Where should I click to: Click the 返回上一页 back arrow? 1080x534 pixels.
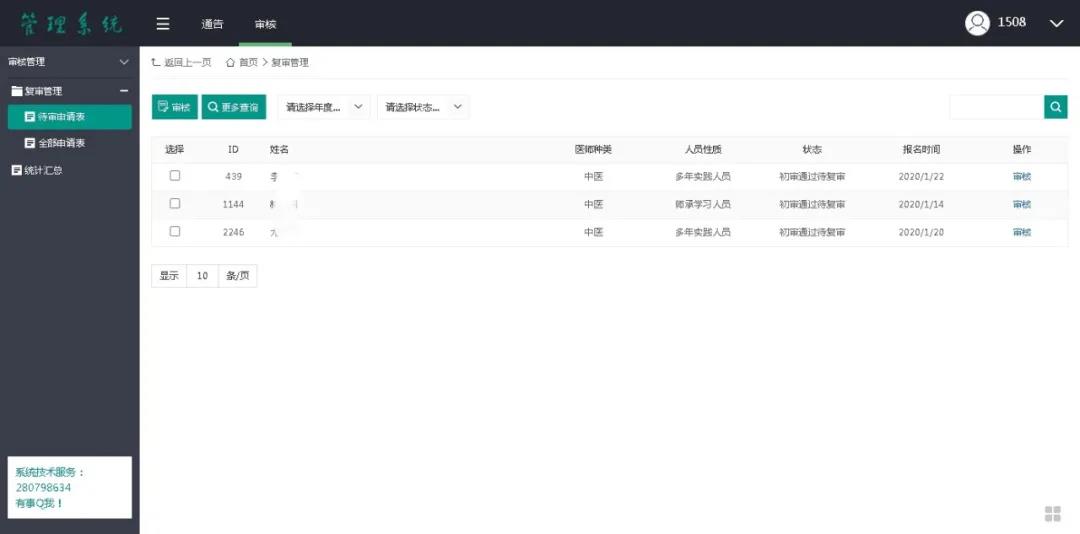point(156,62)
